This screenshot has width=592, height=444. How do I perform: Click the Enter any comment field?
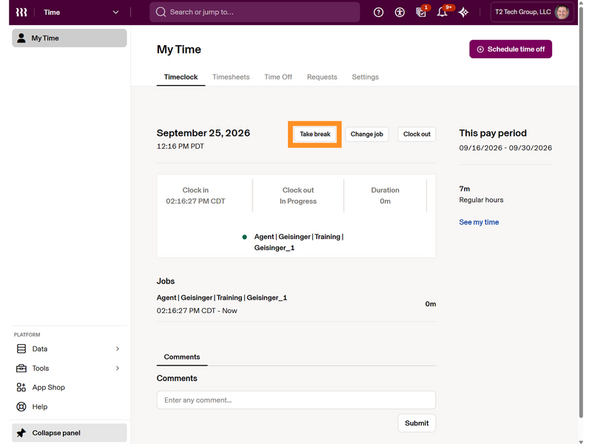(x=296, y=400)
